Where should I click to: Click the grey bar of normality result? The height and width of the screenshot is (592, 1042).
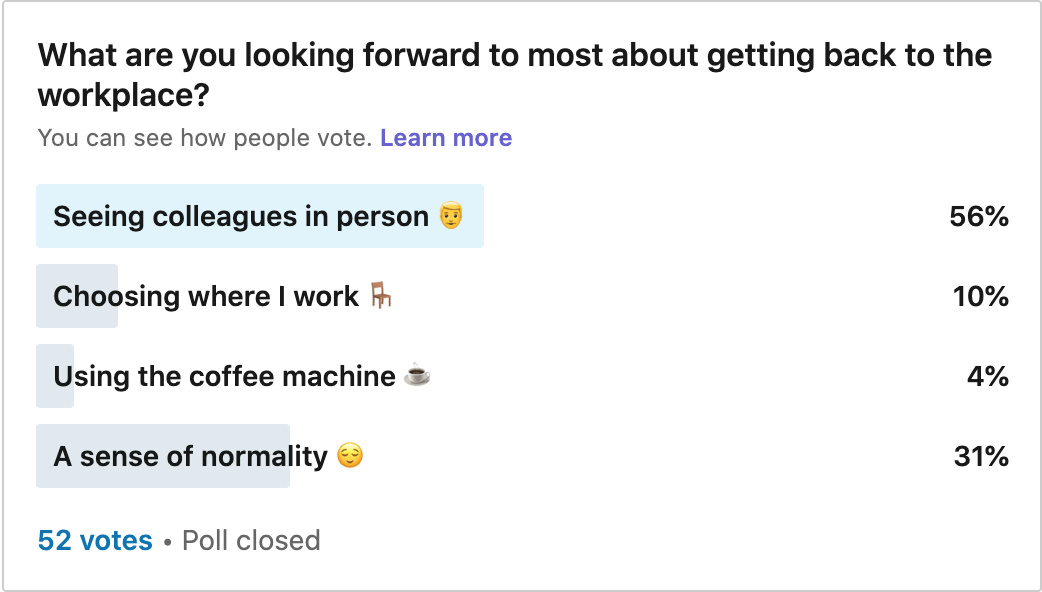163,456
